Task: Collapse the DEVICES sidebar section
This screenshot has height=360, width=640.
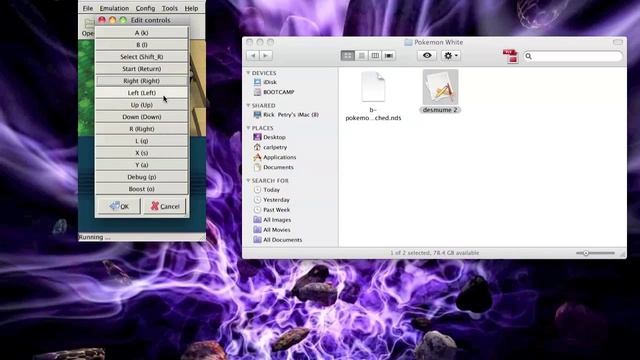Action: [x=248, y=73]
